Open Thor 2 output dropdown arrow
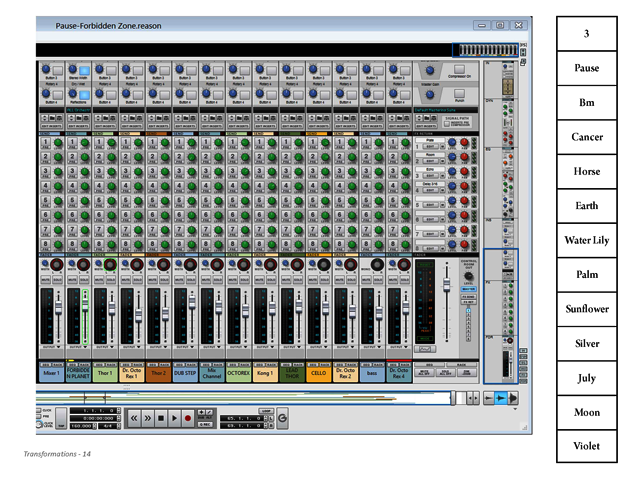Image resolution: width=640 pixels, height=480 pixels. tap(165, 347)
